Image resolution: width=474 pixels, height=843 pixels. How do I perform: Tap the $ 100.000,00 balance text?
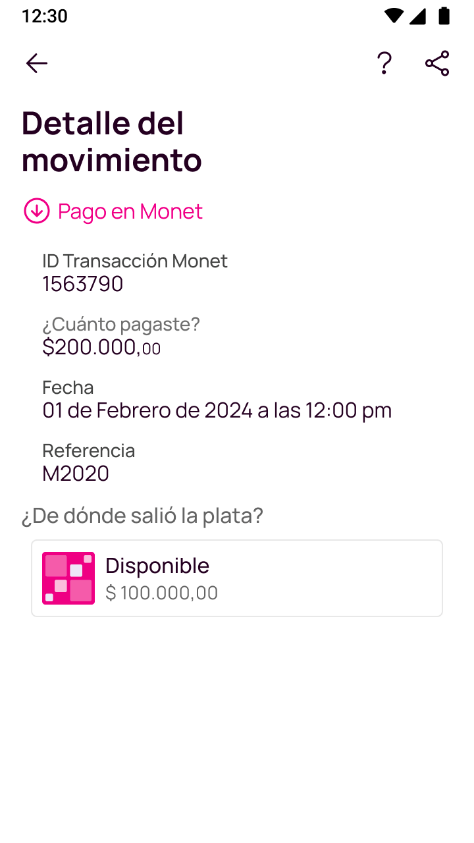click(162, 592)
